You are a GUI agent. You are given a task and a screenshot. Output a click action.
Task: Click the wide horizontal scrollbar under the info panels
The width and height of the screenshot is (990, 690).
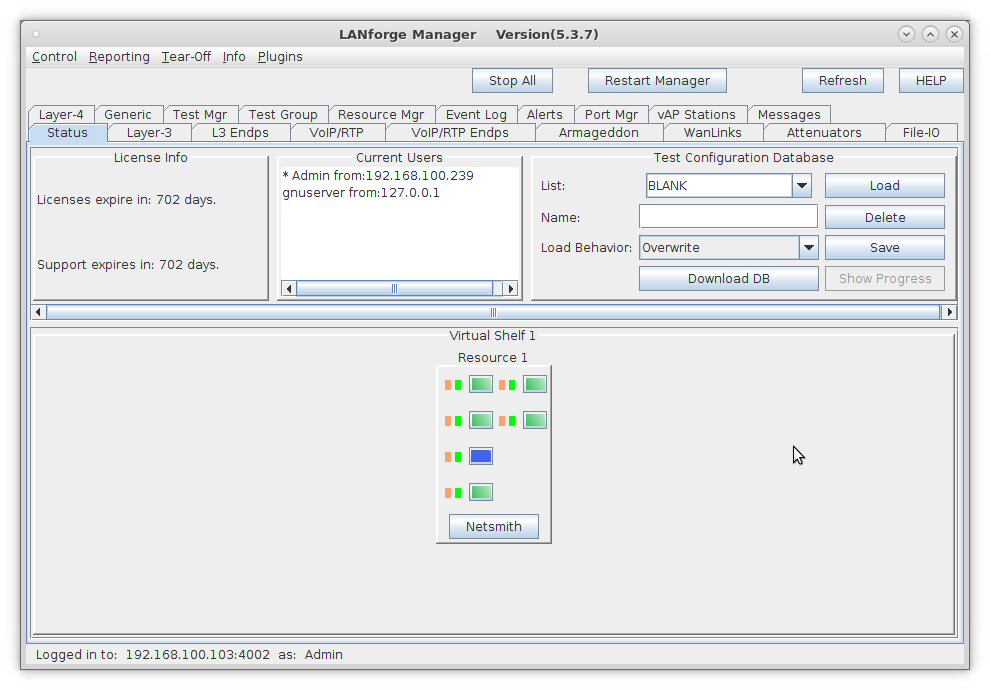click(x=493, y=312)
